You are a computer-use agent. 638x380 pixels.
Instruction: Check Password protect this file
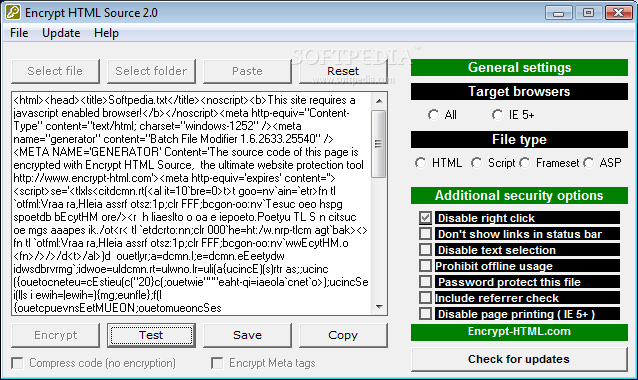pos(425,282)
